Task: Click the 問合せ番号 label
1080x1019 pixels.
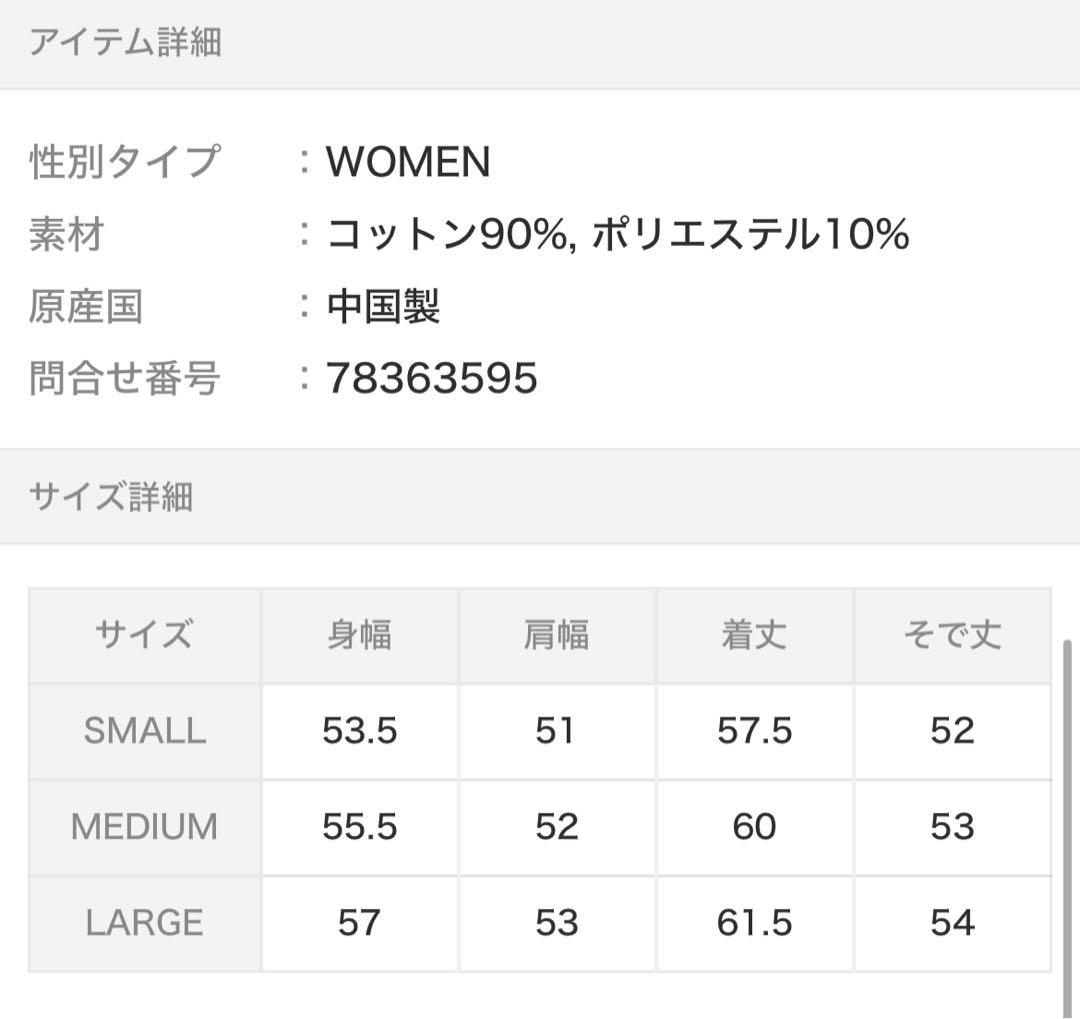Action: click(x=124, y=379)
